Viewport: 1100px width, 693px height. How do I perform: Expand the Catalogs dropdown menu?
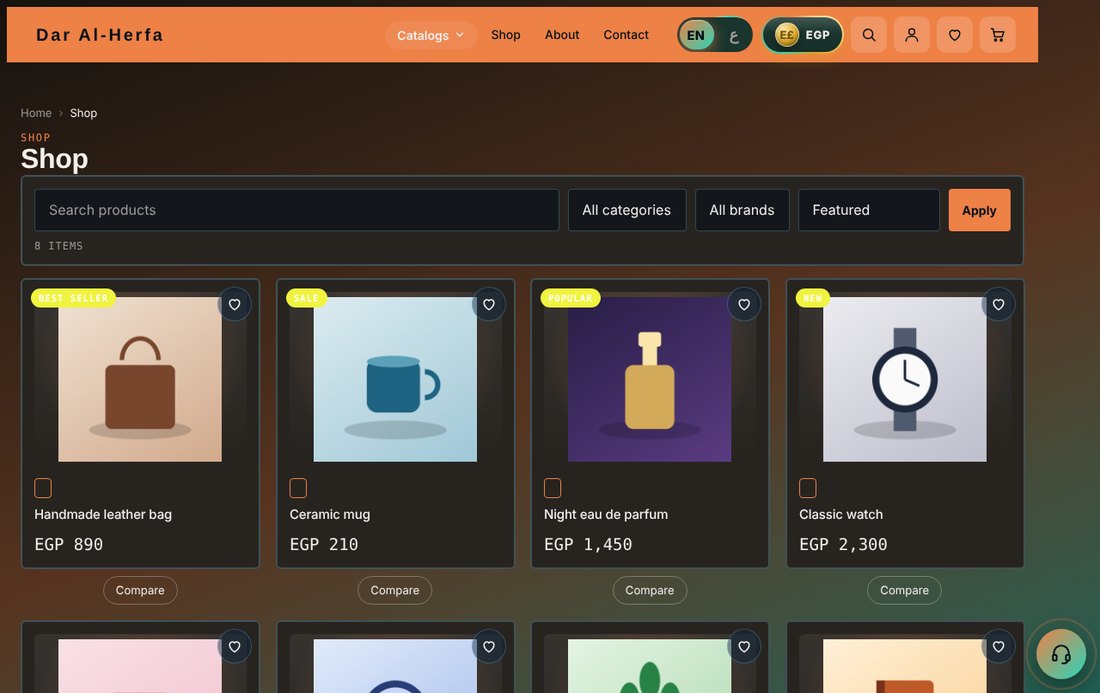[430, 35]
